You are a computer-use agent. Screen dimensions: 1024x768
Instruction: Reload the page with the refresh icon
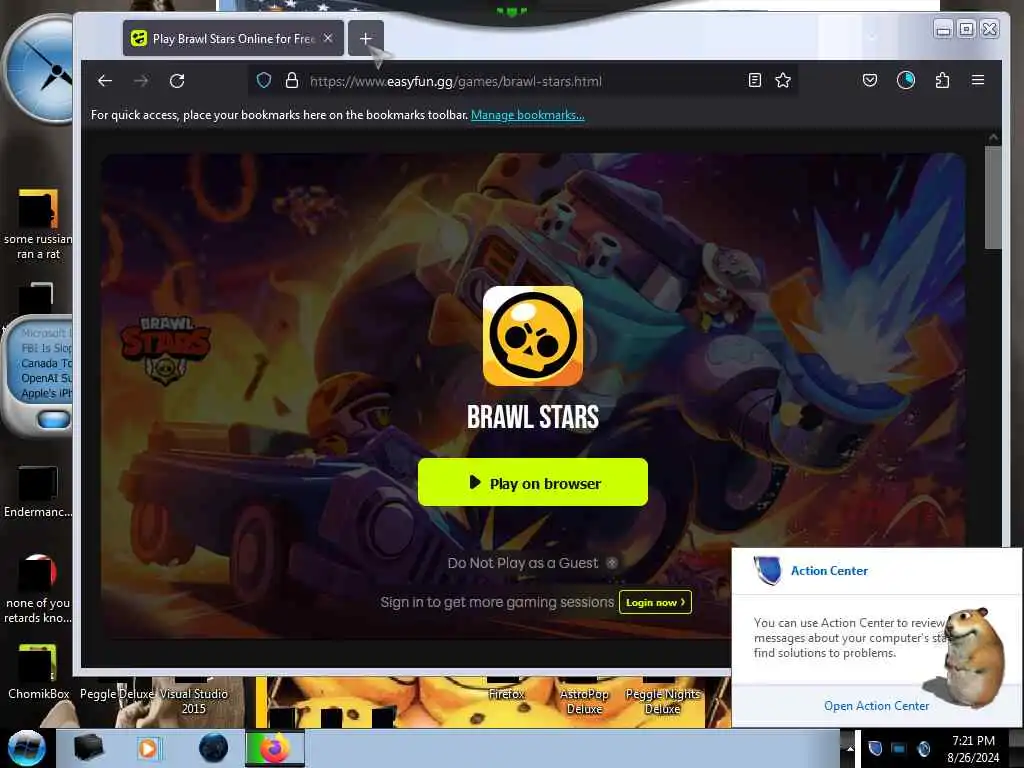click(177, 80)
